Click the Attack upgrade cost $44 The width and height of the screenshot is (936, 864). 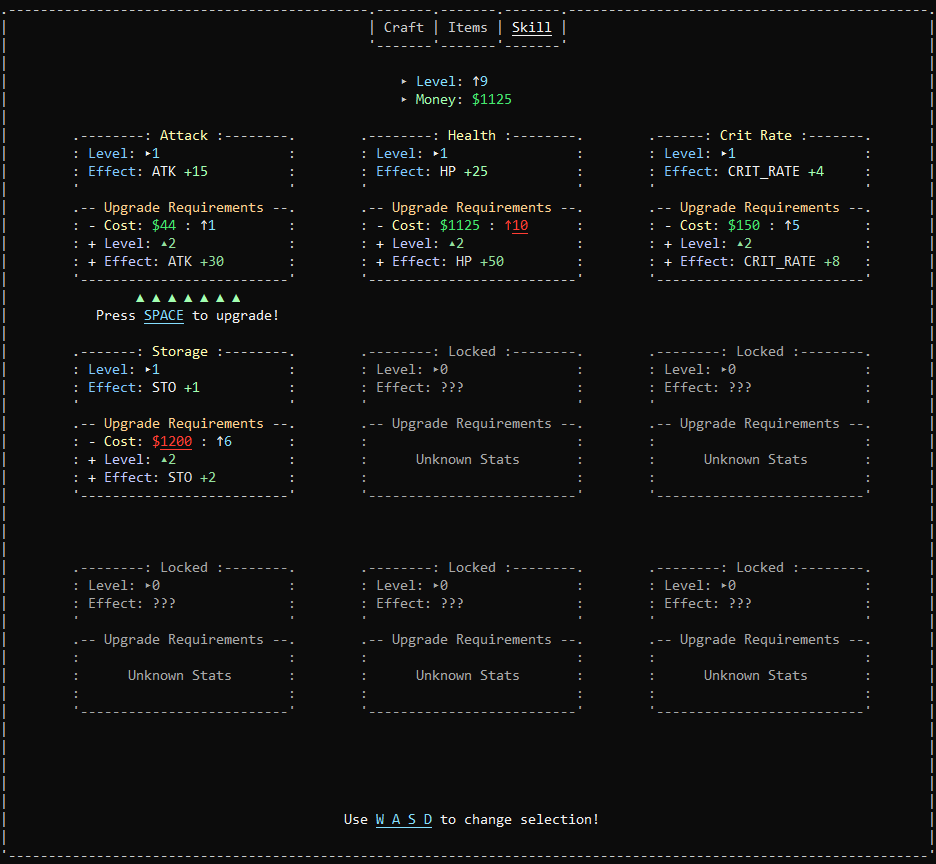164,226
